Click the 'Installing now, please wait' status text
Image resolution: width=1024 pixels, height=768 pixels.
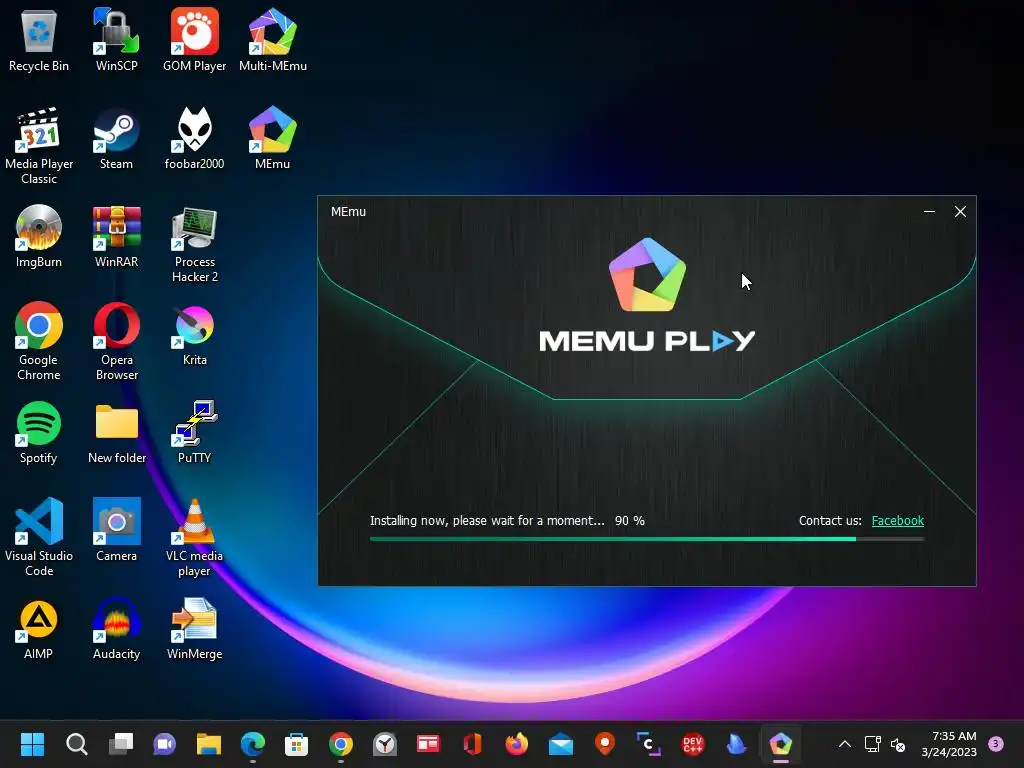tap(487, 520)
